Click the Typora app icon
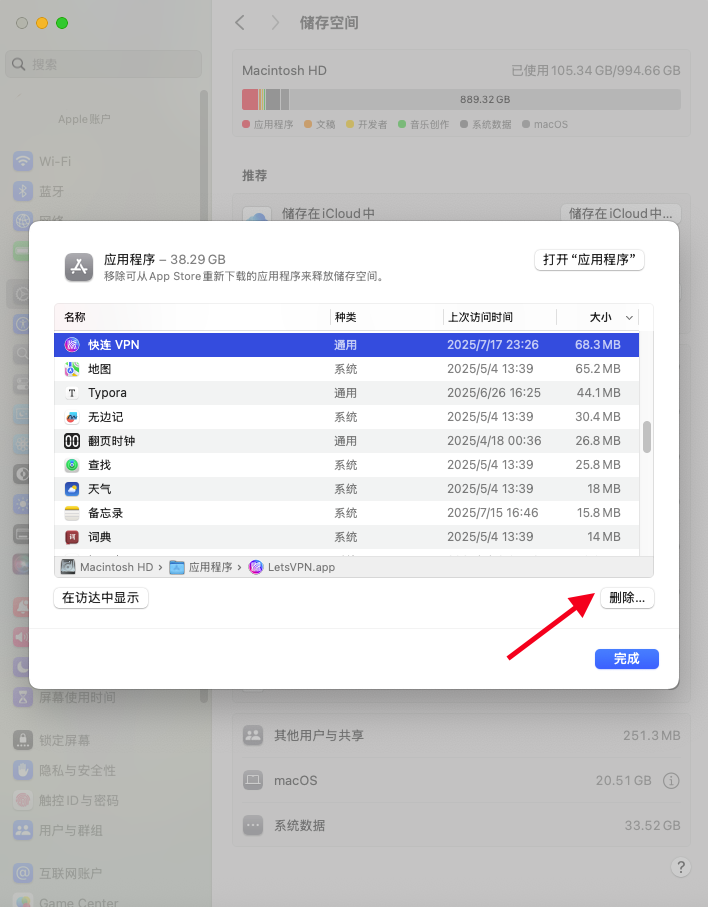The height and width of the screenshot is (907, 708). click(x=72, y=393)
